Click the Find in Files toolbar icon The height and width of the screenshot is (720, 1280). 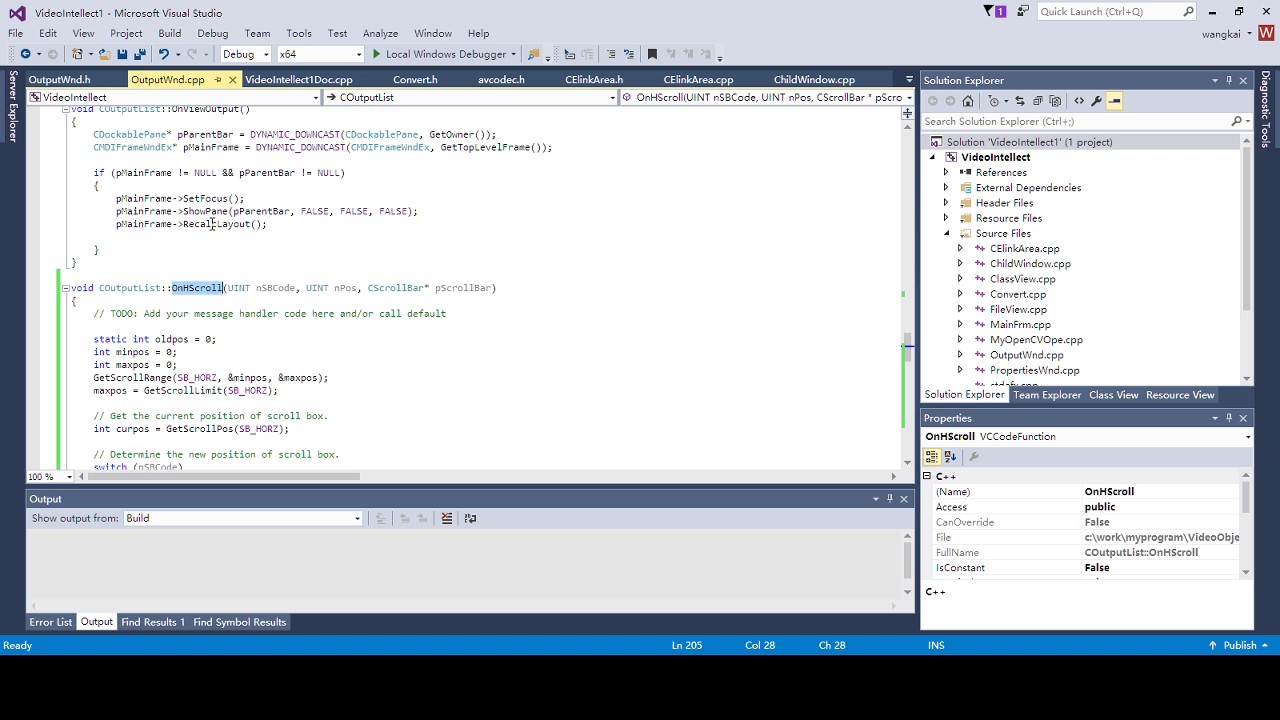(534, 54)
